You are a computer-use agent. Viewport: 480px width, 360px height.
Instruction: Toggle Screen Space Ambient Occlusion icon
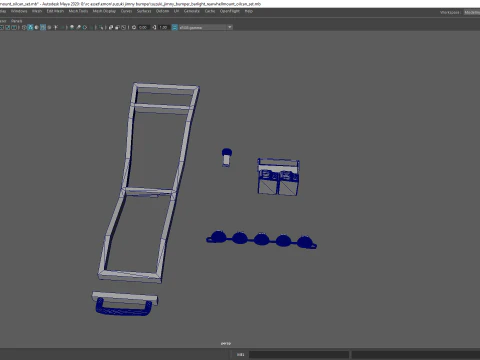[72, 27]
